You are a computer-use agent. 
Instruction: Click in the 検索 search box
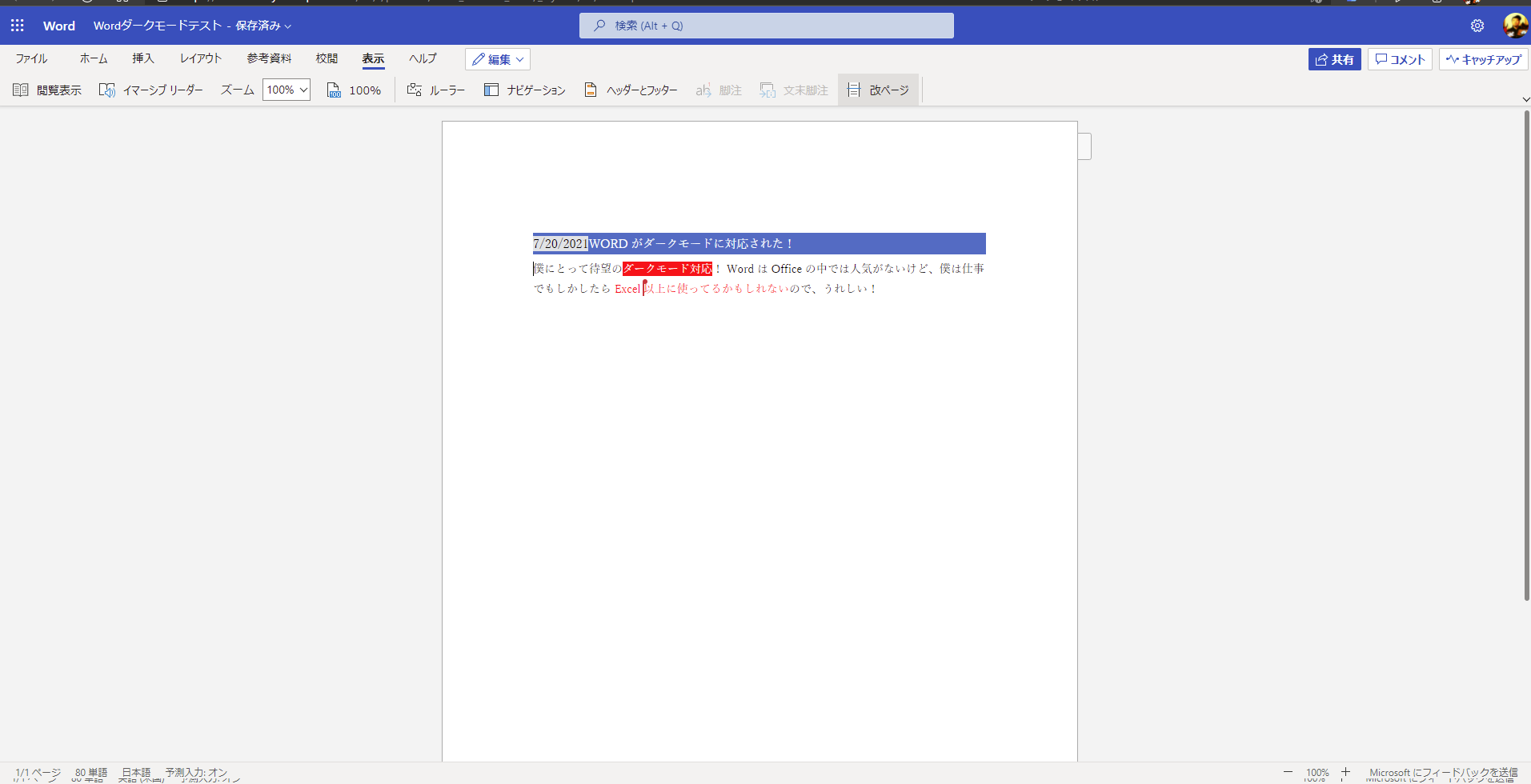tap(767, 26)
